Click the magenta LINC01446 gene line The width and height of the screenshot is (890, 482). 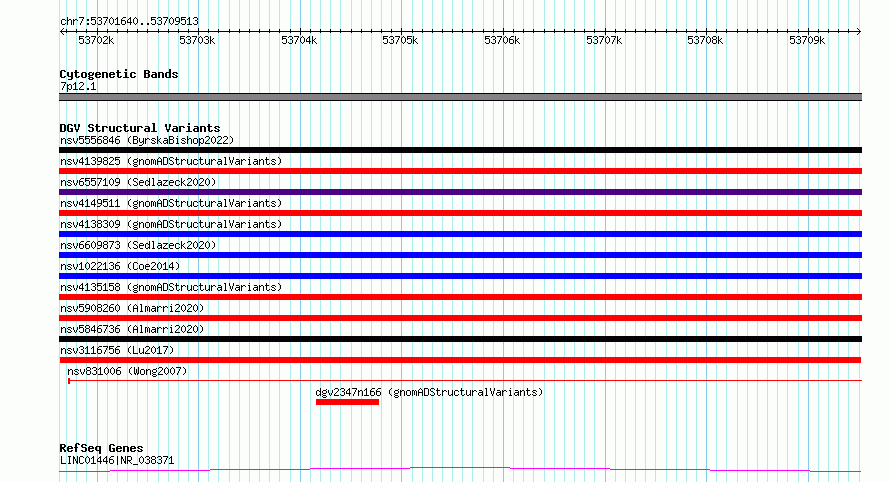point(460,470)
